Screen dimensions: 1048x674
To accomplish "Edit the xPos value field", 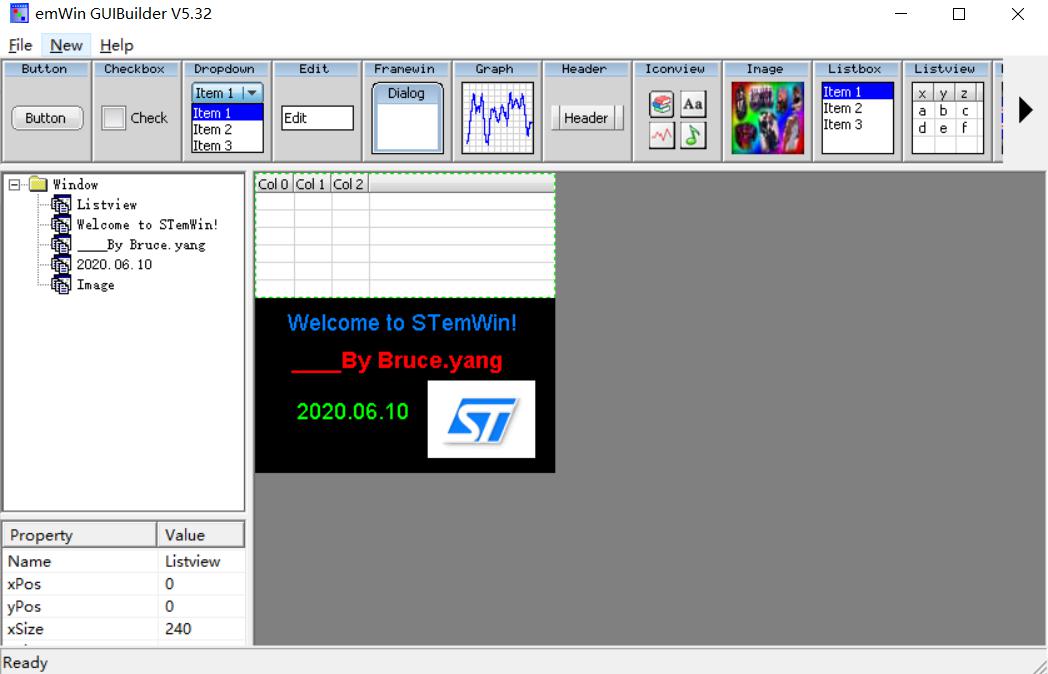I will click(x=201, y=584).
